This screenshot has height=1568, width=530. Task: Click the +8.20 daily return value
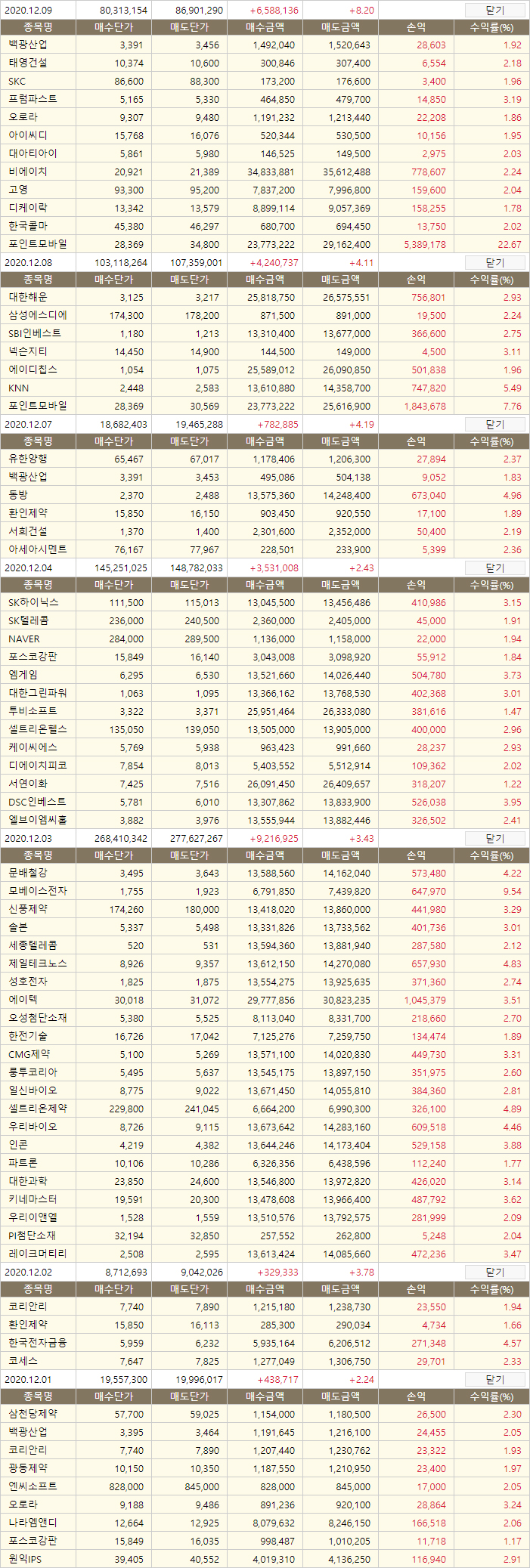[x=361, y=11]
